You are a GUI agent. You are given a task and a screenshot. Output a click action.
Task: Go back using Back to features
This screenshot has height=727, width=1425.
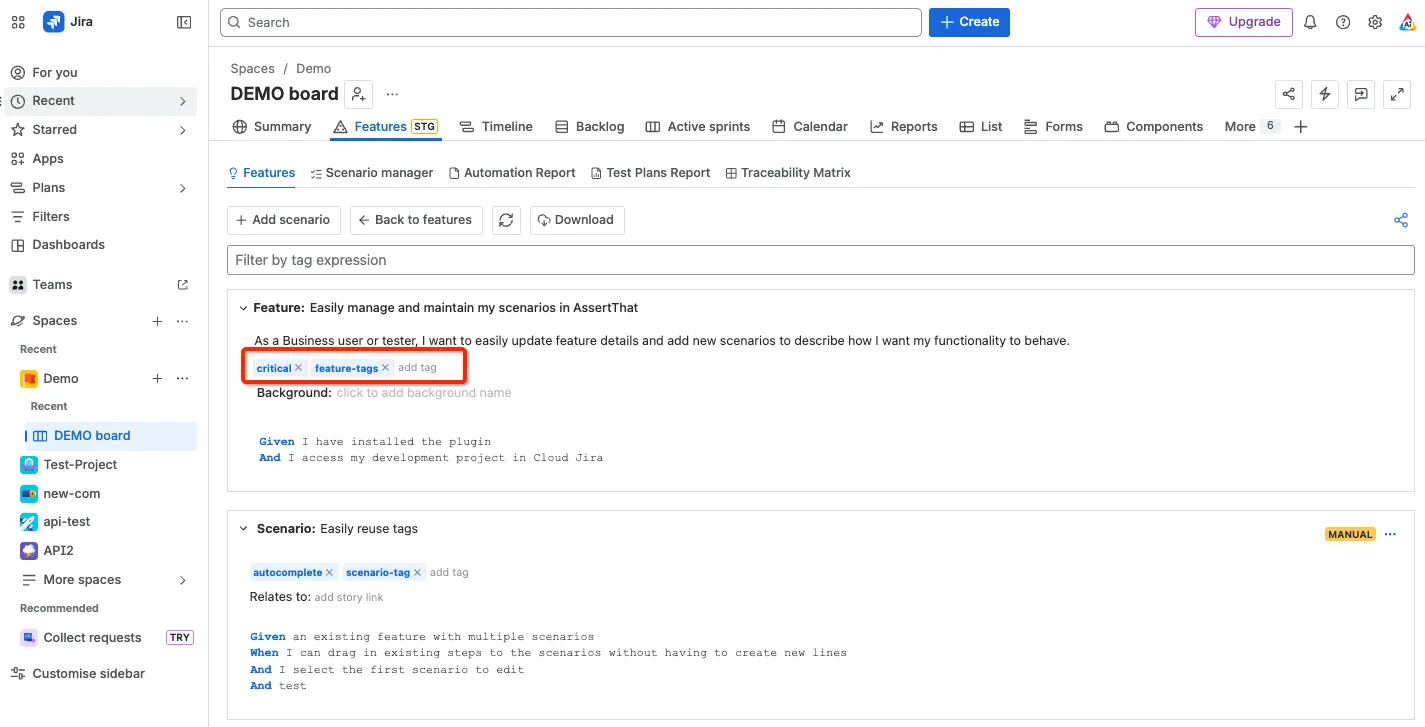416,220
